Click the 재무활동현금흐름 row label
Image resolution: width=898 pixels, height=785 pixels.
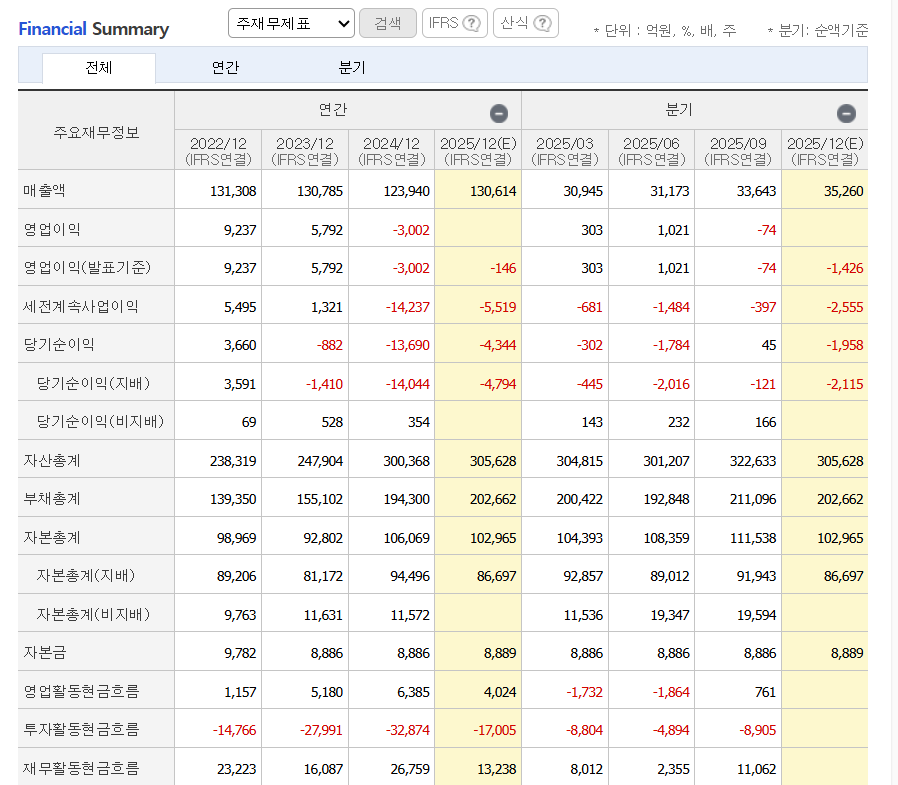81,768
